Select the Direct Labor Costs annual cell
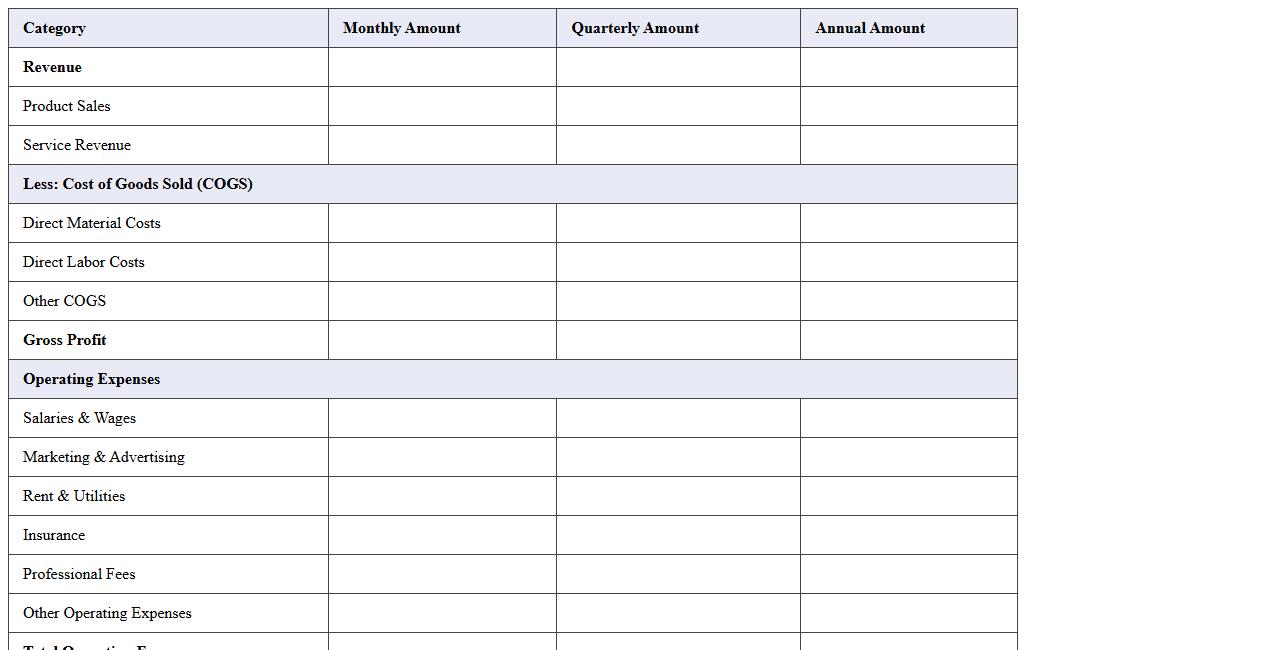The width and height of the screenshot is (1278, 650). tap(908, 262)
